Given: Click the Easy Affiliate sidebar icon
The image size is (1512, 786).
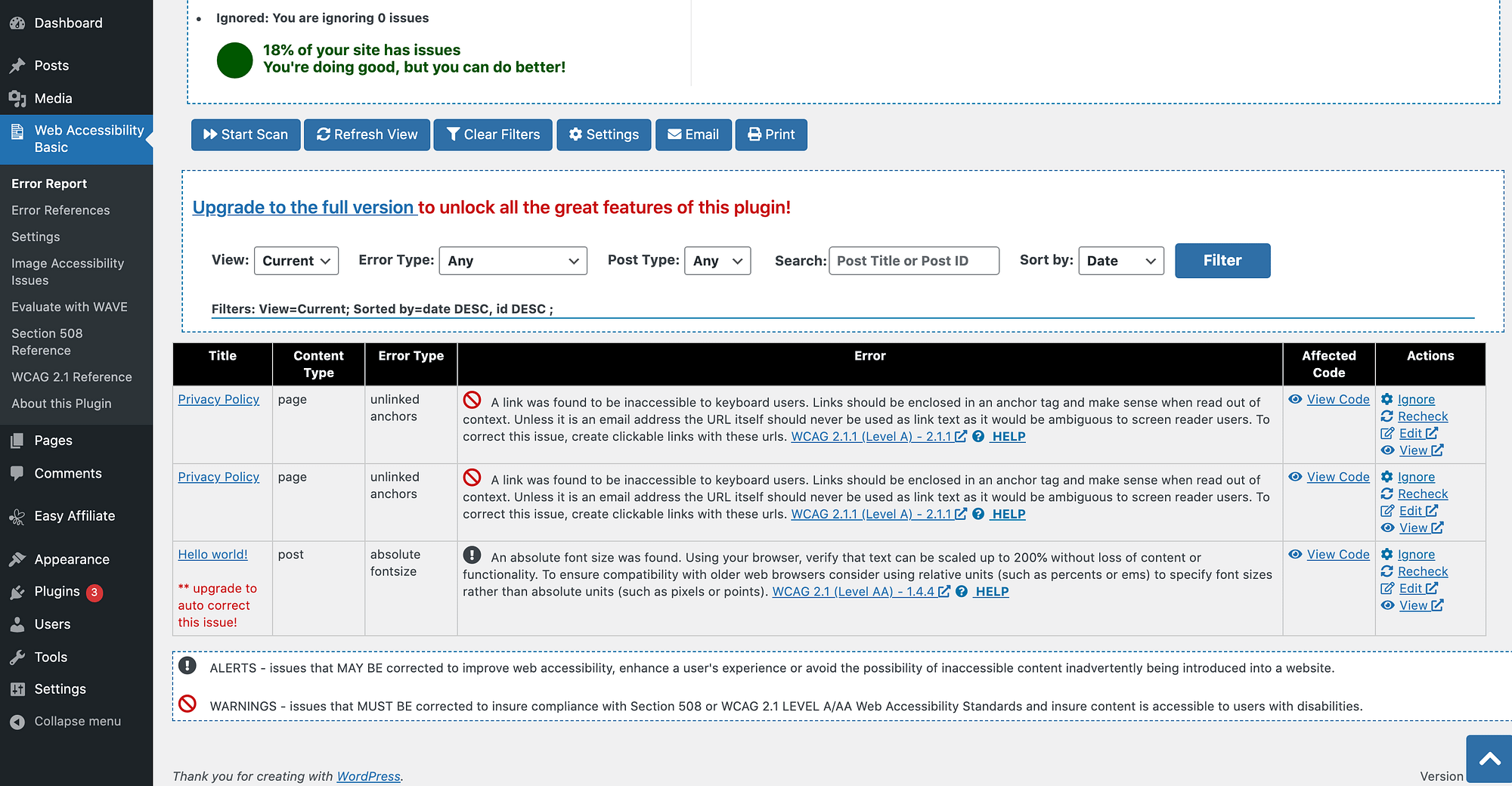Looking at the screenshot, I should tap(17, 516).
